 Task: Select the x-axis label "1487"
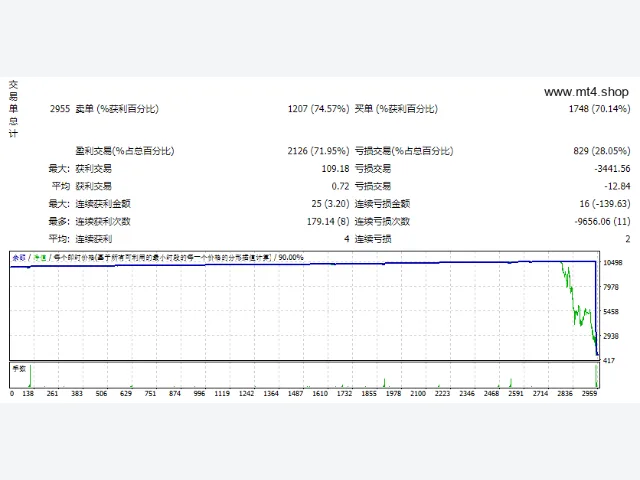pos(296,393)
